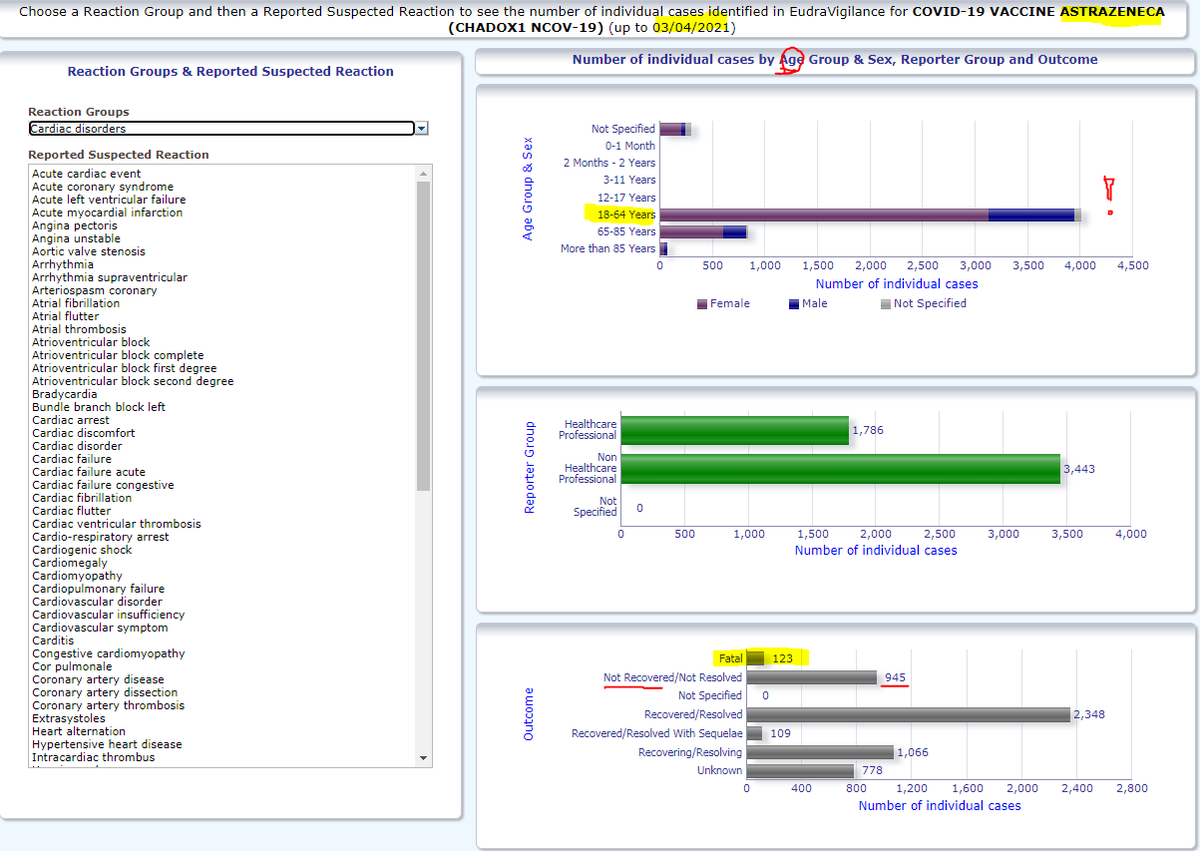
Task: Click the Unknown outcome 778 bar
Action: point(800,771)
